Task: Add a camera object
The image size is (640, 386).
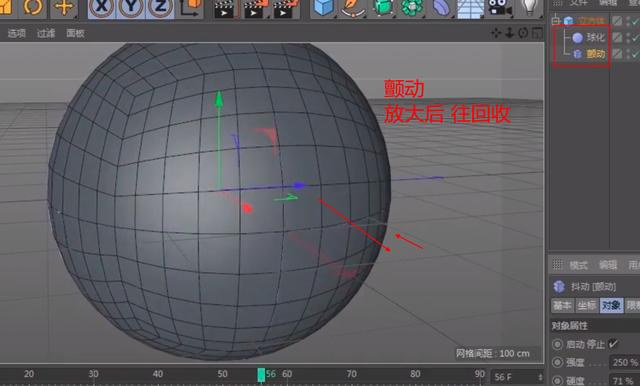Action: coord(500,8)
